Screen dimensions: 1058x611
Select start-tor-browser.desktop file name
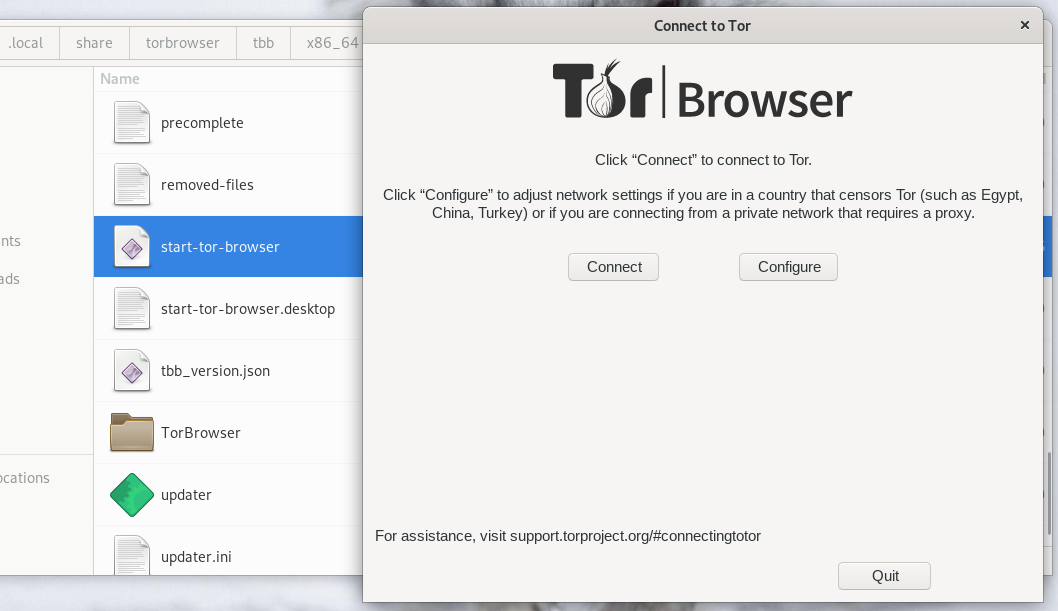[x=248, y=309]
